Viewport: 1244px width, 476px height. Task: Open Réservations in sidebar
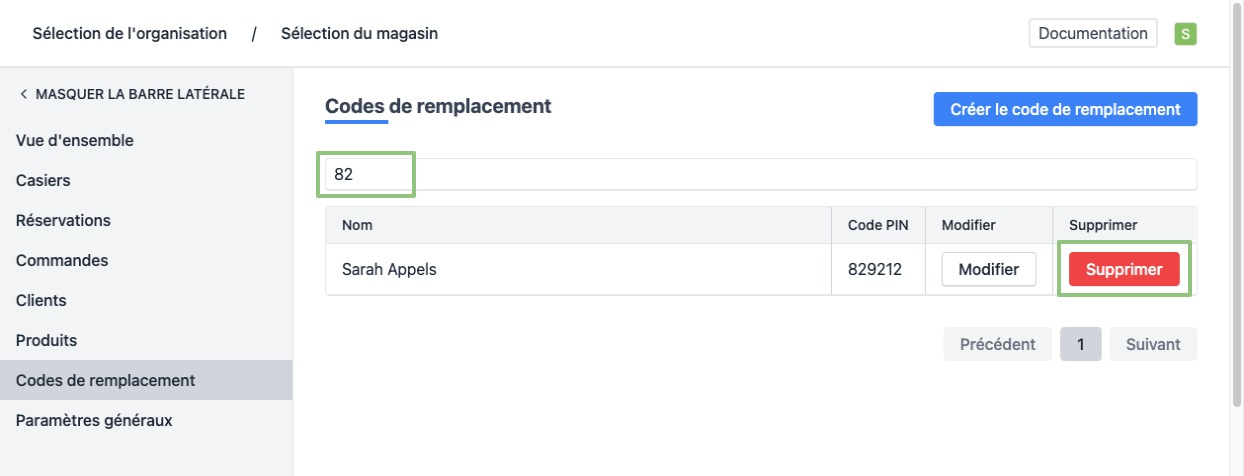[x=63, y=220]
